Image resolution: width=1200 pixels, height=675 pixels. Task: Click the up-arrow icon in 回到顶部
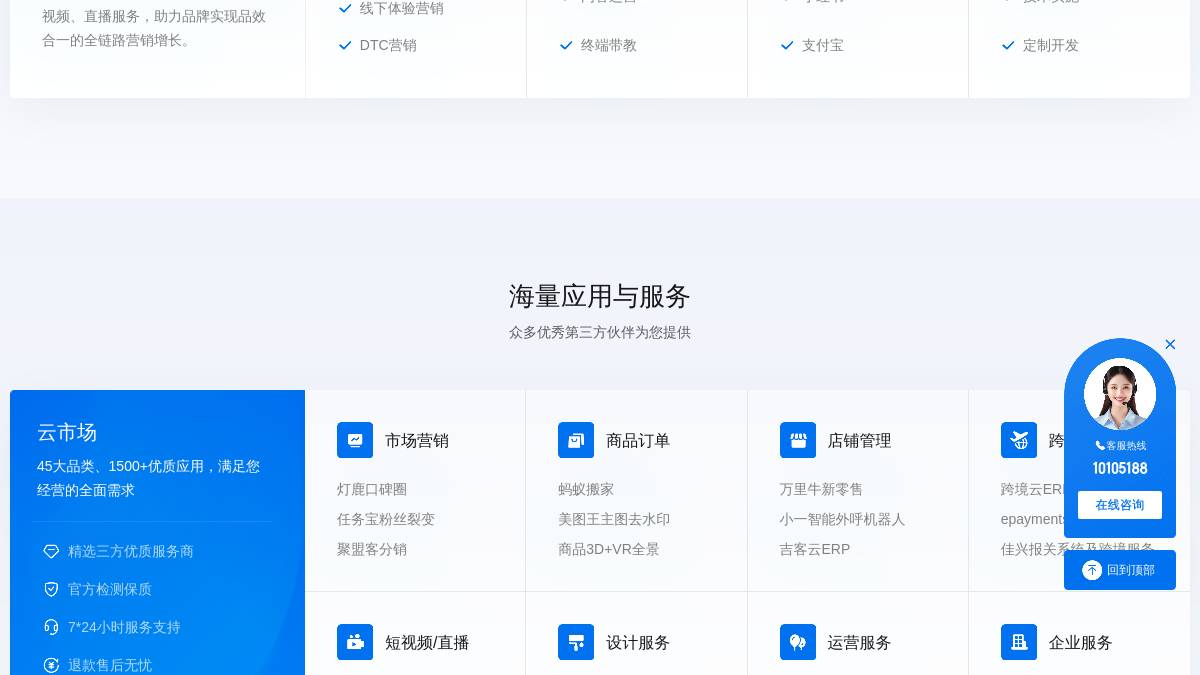1092,570
